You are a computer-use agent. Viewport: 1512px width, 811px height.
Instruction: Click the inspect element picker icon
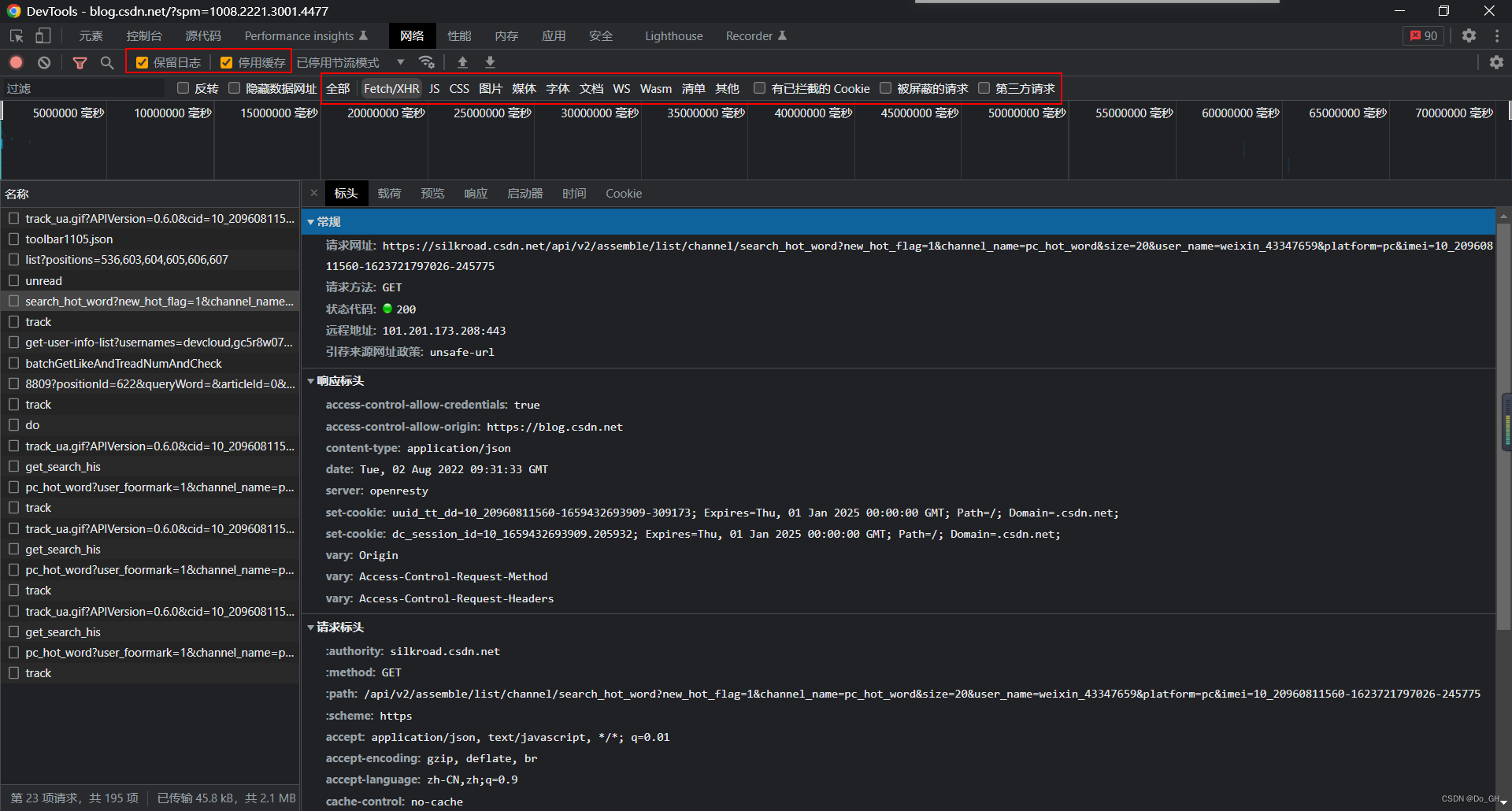tap(17, 36)
